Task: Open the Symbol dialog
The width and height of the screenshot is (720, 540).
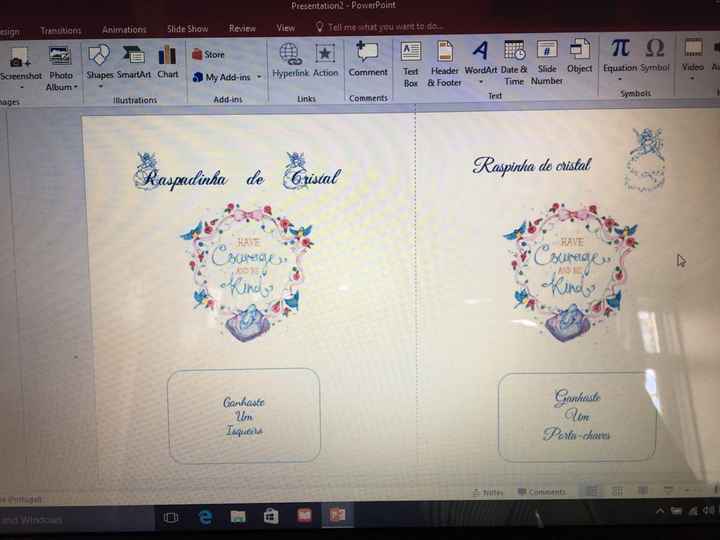Action: [655, 55]
